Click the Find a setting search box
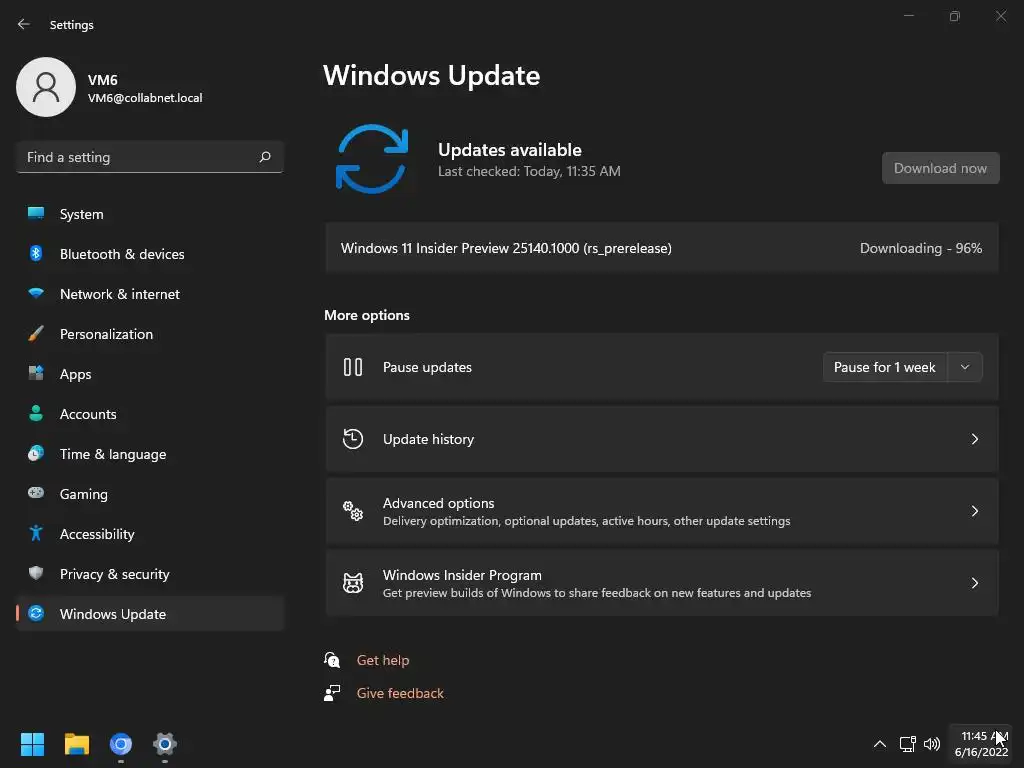This screenshot has width=1024, height=768. (x=138, y=157)
